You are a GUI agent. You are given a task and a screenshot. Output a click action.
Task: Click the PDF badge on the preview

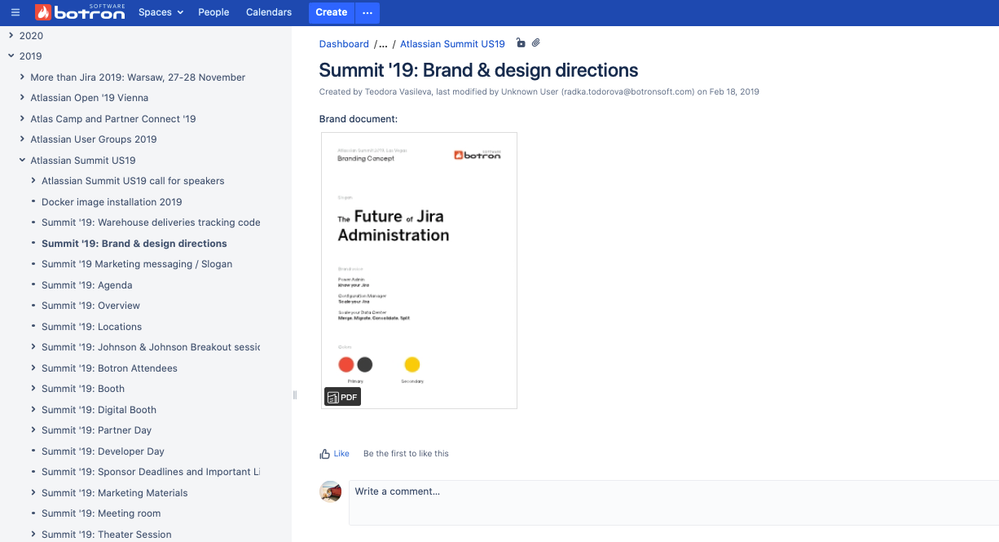(x=343, y=397)
